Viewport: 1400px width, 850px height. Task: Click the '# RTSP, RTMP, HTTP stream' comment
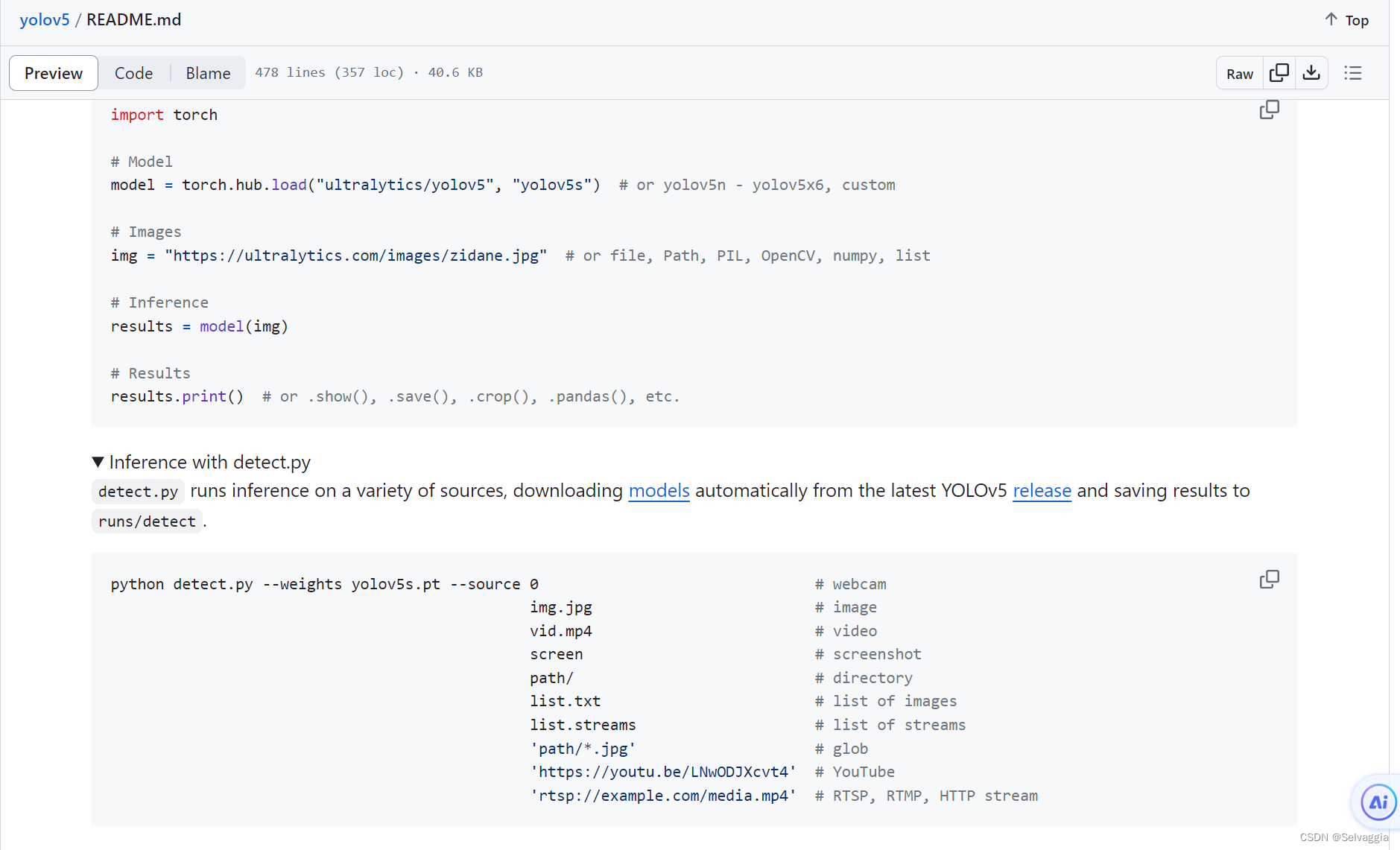click(x=926, y=796)
